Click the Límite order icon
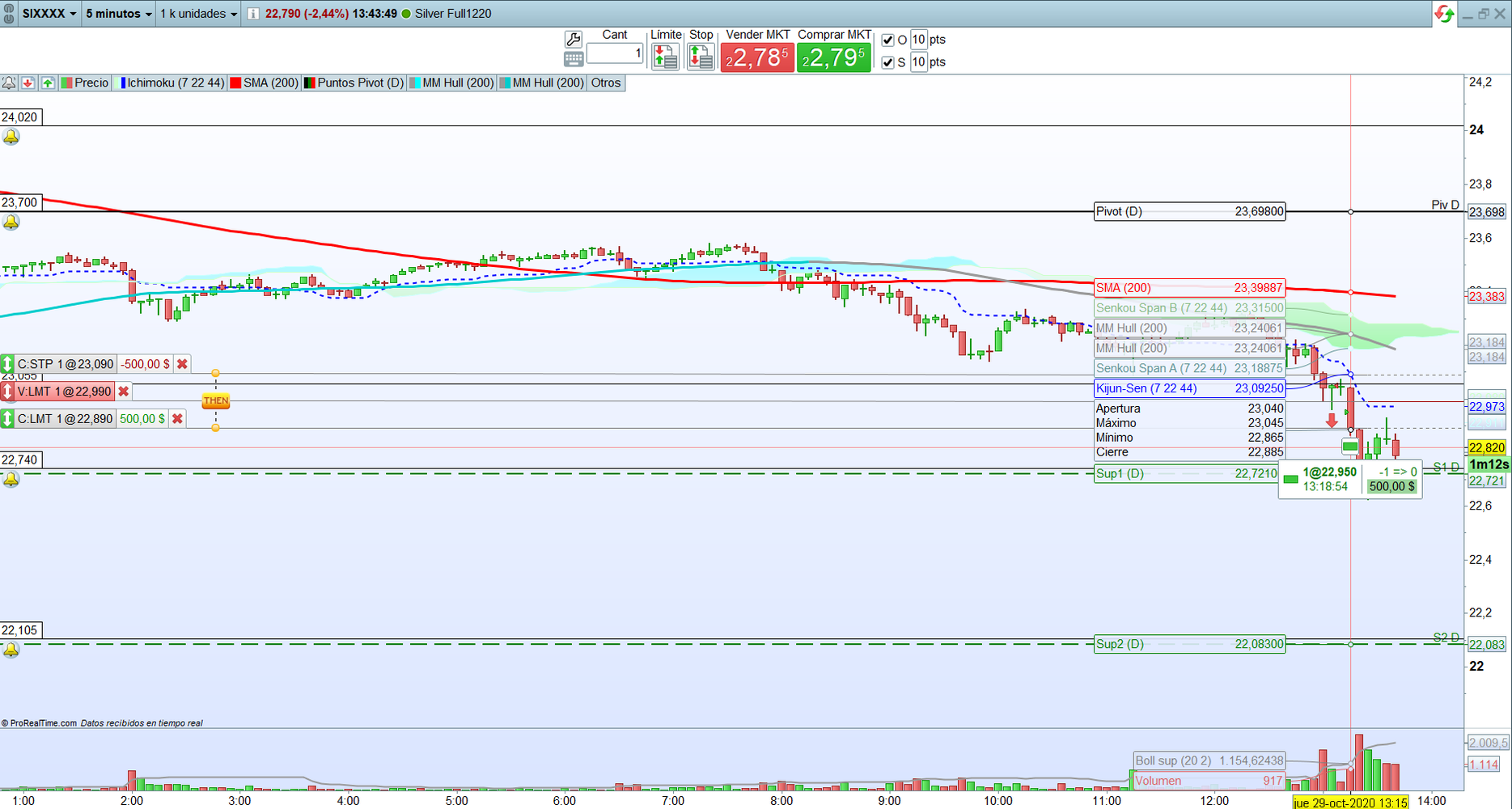This screenshot has width=1512, height=809. point(666,57)
